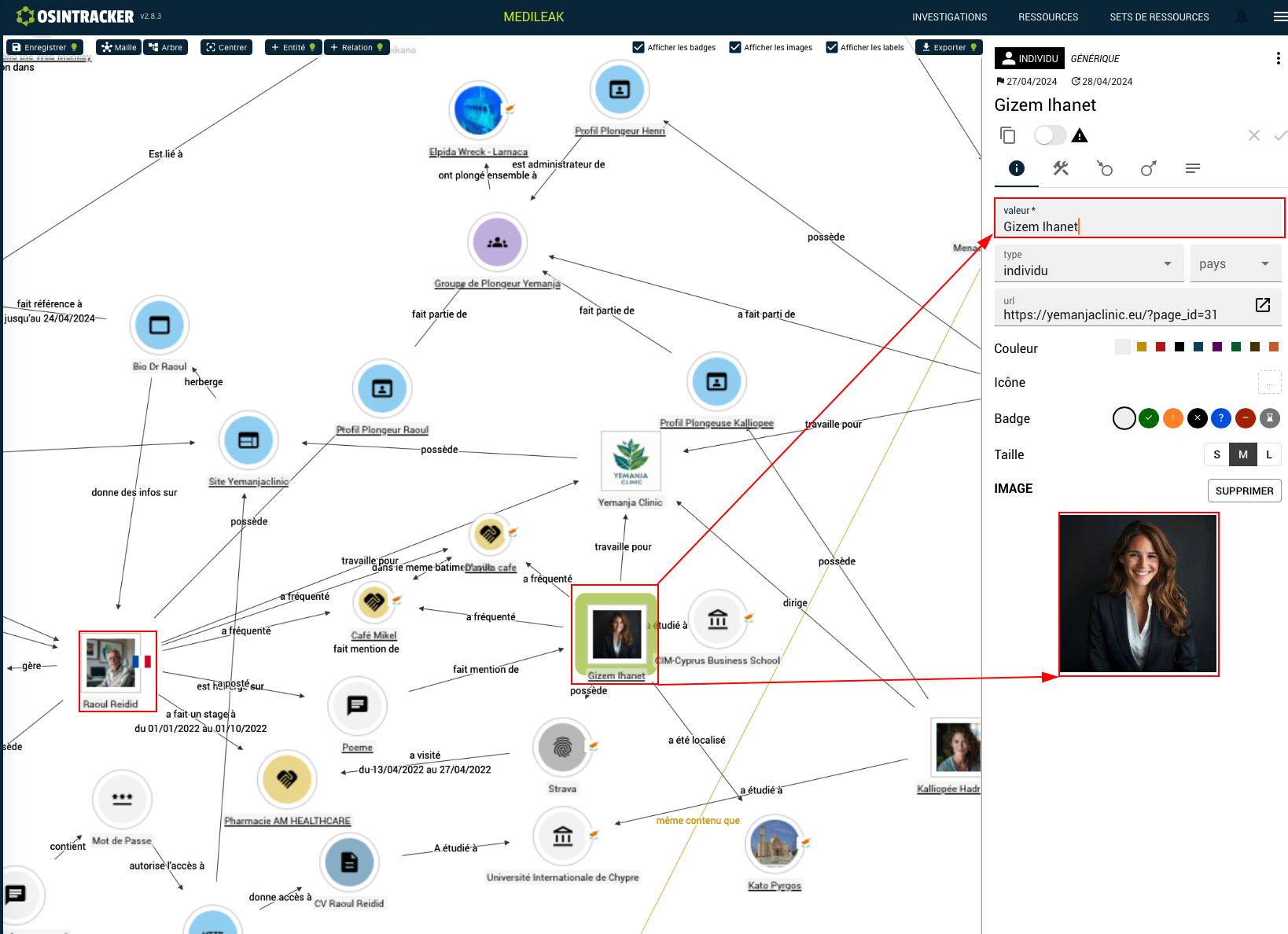The height and width of the screenshot is (934, 1288).
Task: Select the Poeme node
Action: 357,705
